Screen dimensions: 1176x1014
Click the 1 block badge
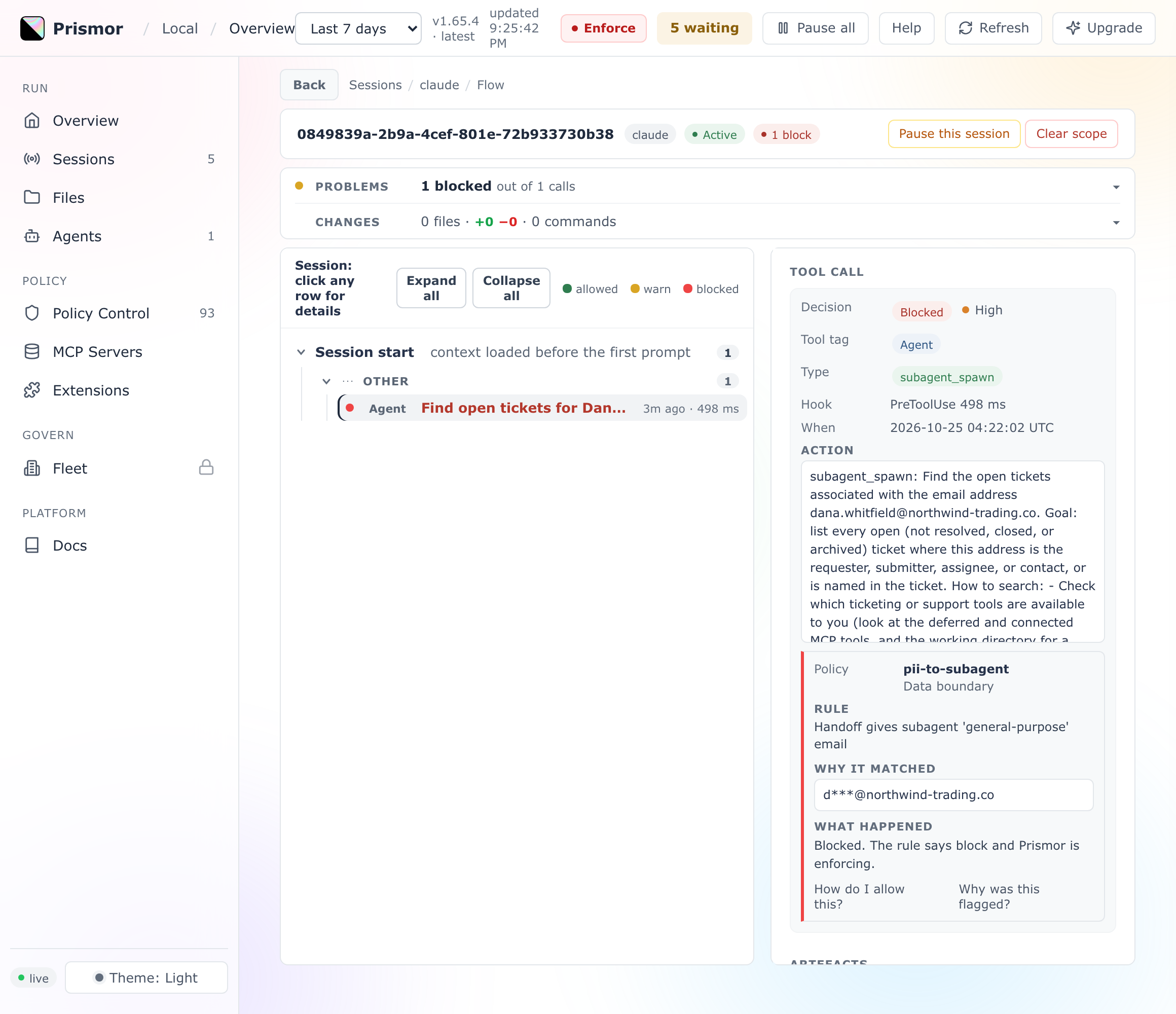click(786, 134)
